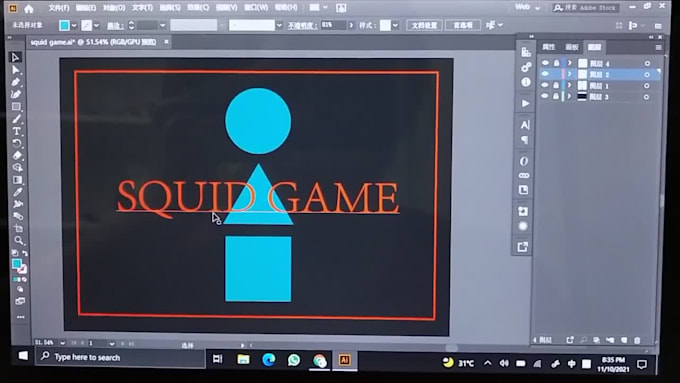680x383 pixels.
Task: Select the Symbol Sprayer tool
Action: (x=18, y=204)
